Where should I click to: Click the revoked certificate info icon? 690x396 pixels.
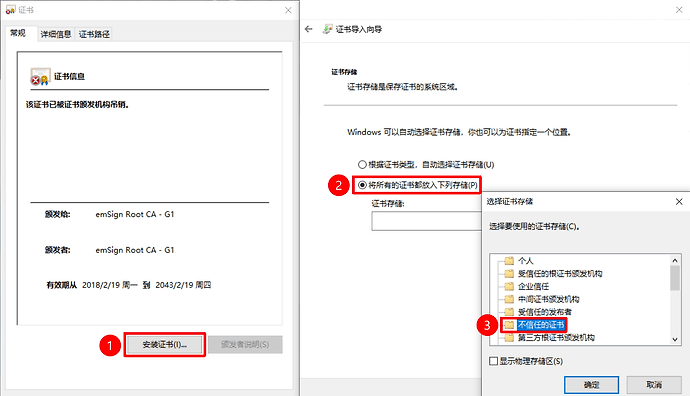point(40,77)
